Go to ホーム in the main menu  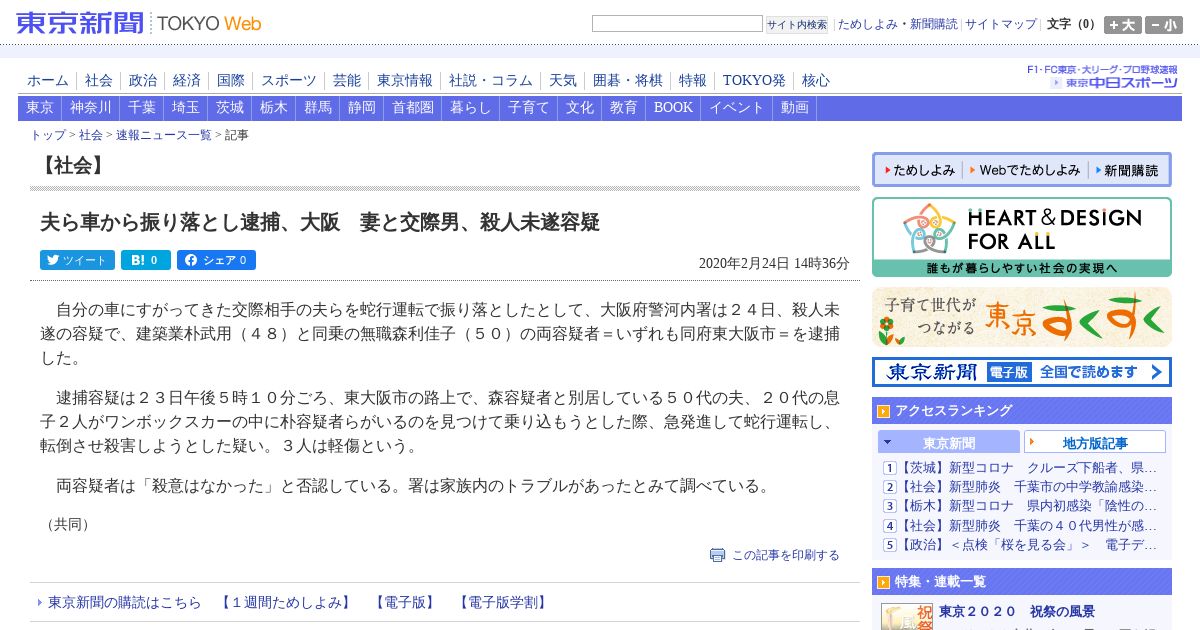[x=48, y=81]
